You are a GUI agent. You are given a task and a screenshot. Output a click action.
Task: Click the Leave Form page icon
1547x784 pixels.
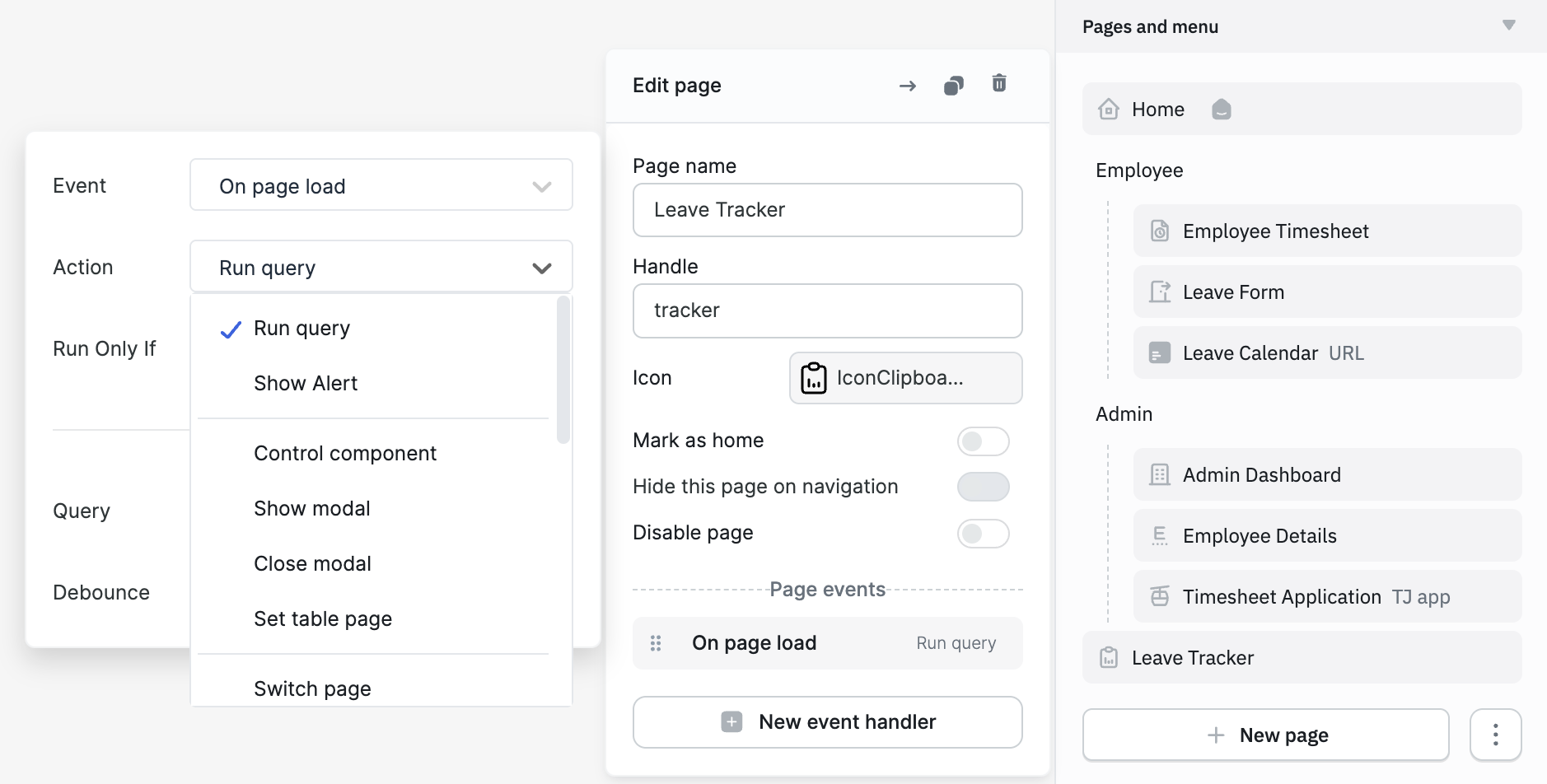pos(1161,292)
